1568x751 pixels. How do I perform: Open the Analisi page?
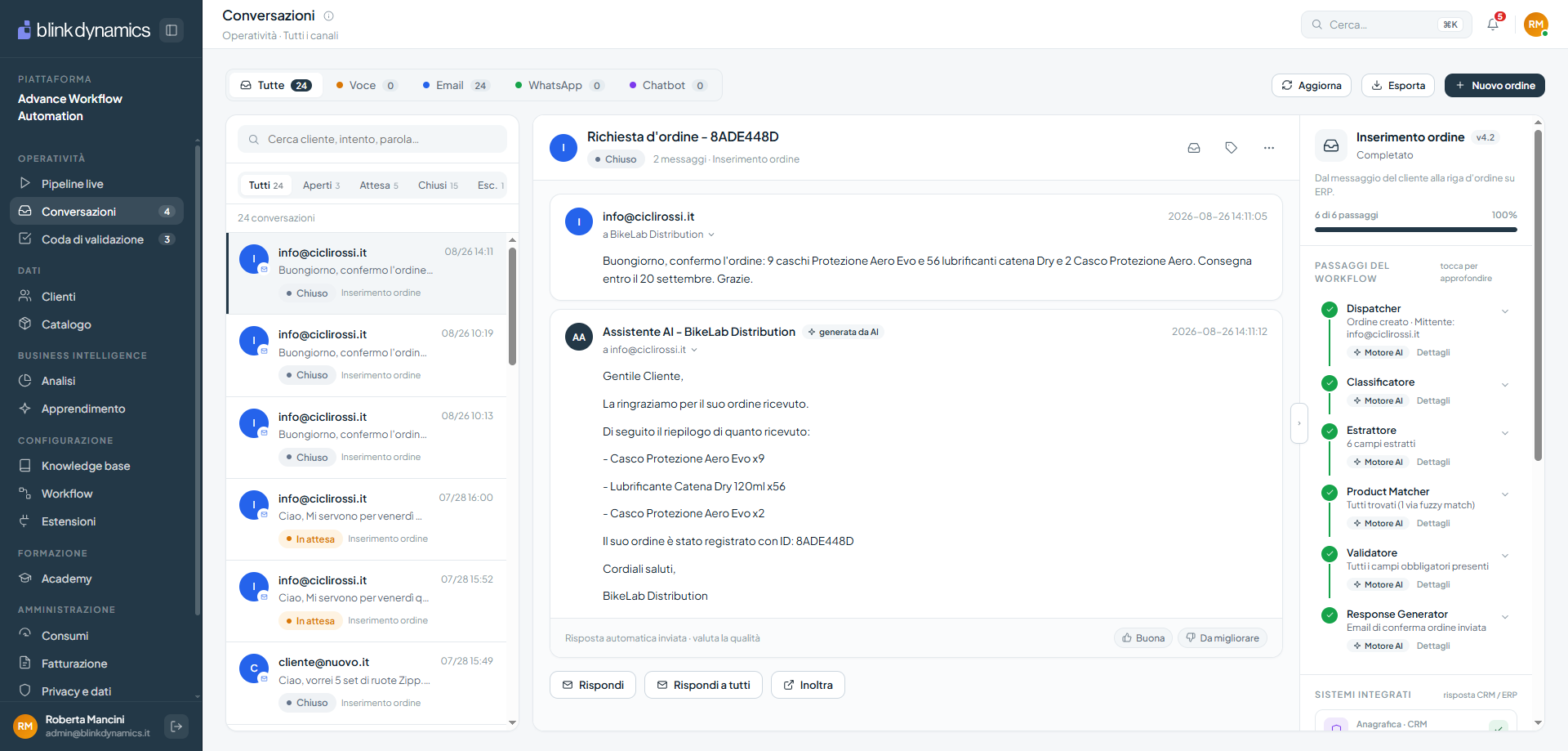[x=96, y=381]
